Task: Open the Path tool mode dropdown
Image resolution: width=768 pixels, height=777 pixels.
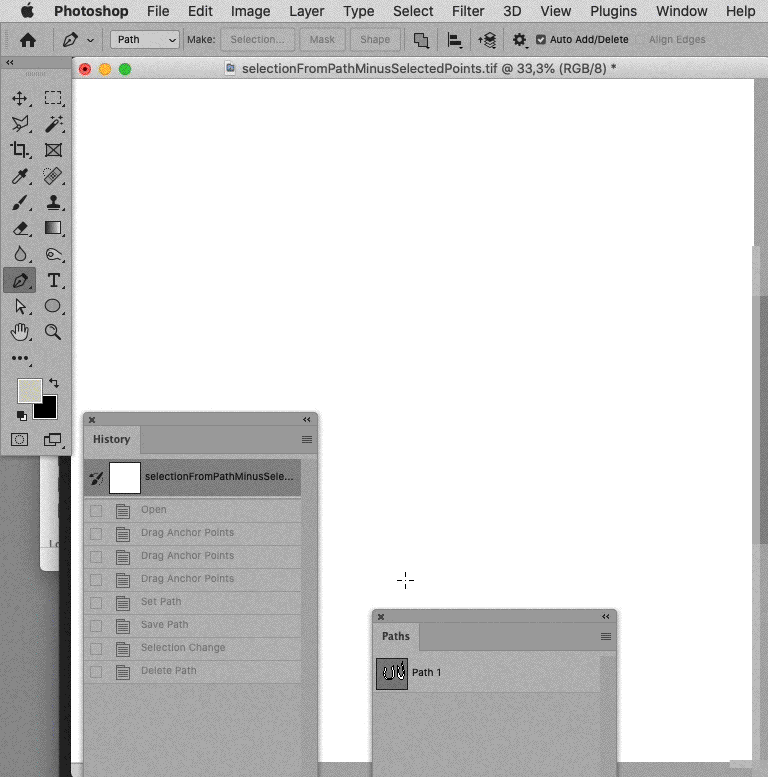Action: [x=145, y=40]
